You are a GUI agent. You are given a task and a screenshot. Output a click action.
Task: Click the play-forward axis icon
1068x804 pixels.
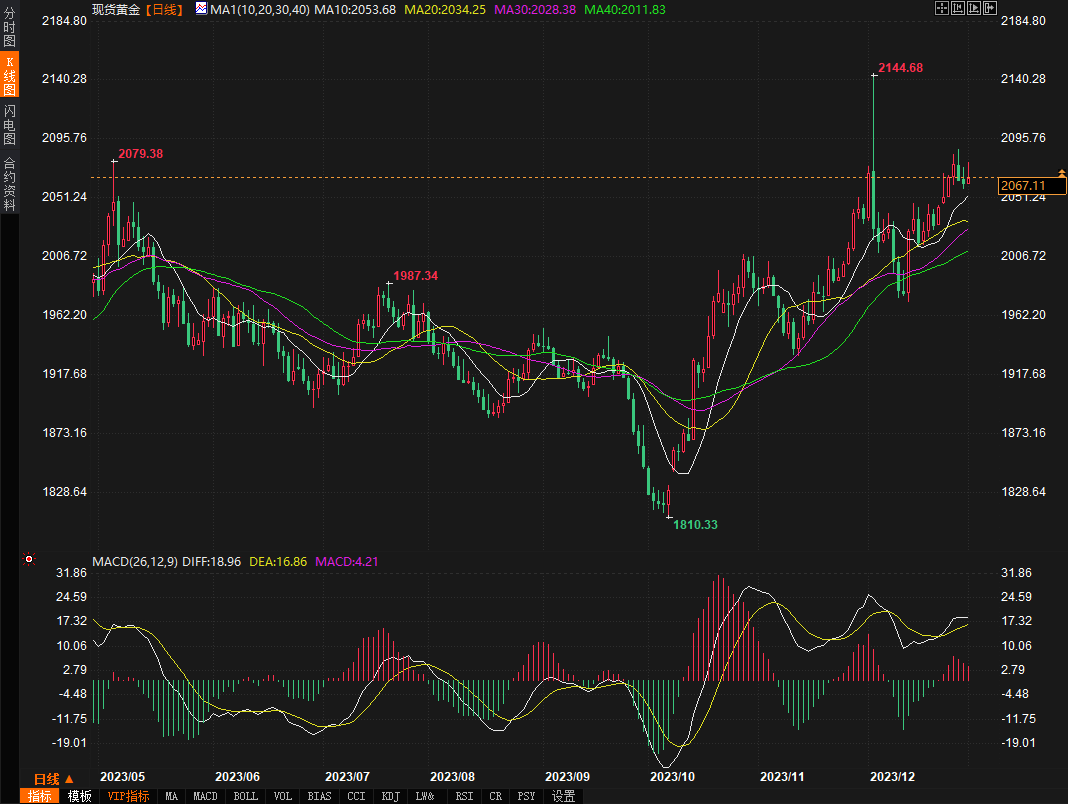pyautogui.click(x=974, y=8)
